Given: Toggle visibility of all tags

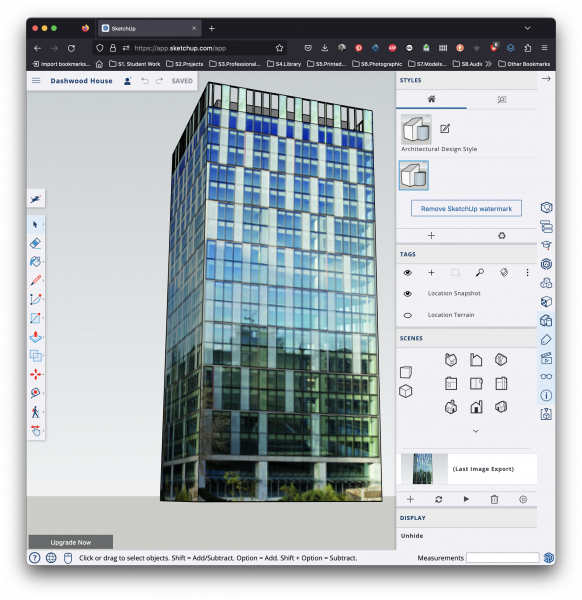Looking at the screenshot, I should pyautogui.click(x=408, y=272).
